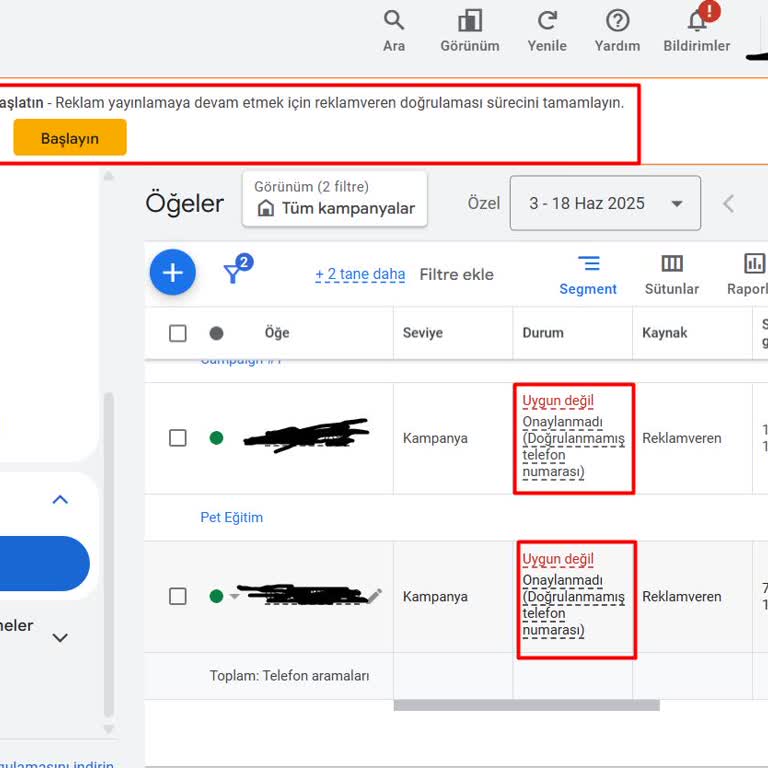Expand the sidebar section with down chevron
This screenshot has height=768, width=768.
pos(60,638)
